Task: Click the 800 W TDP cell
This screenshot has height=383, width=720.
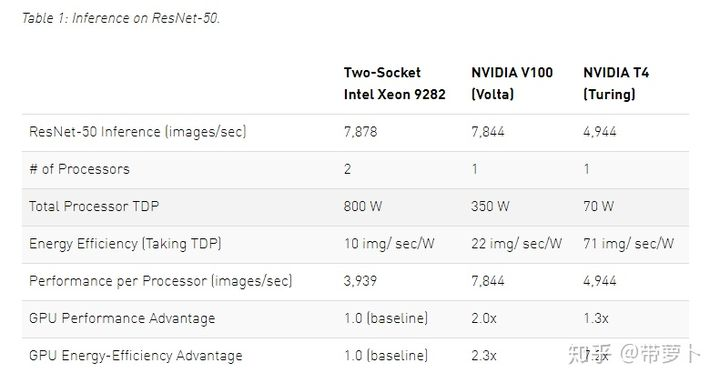Action: point(363,206)
